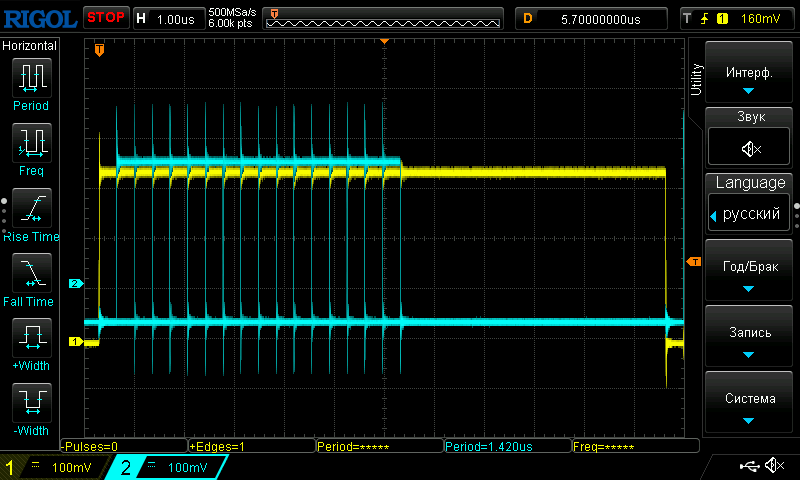Open the Language русский selector
This screenshot has width=800, height=480.
coord(749,214)
